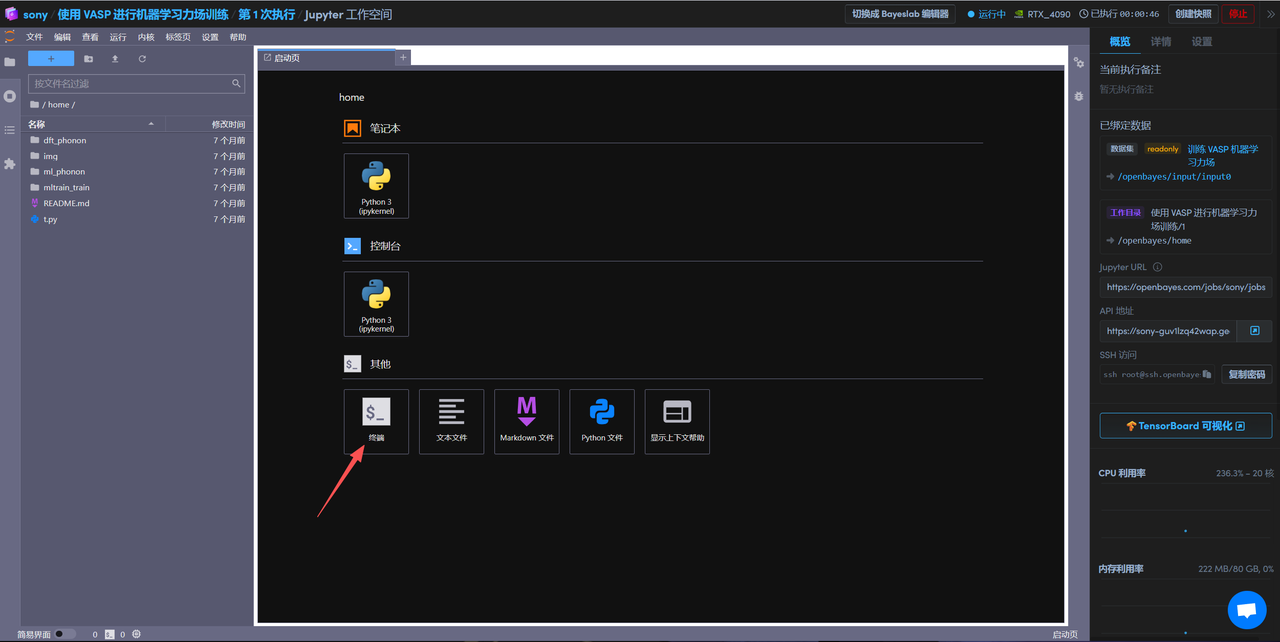Select the README.md file

click(137, 203)
